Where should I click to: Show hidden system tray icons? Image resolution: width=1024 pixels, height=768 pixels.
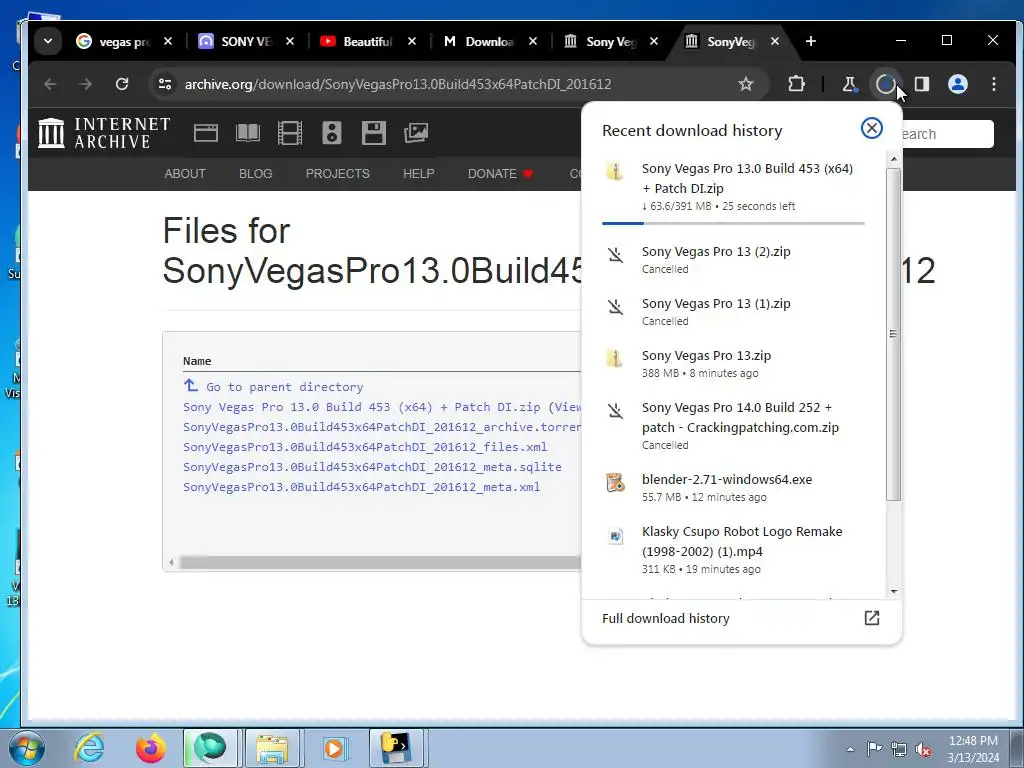(850, 749)
